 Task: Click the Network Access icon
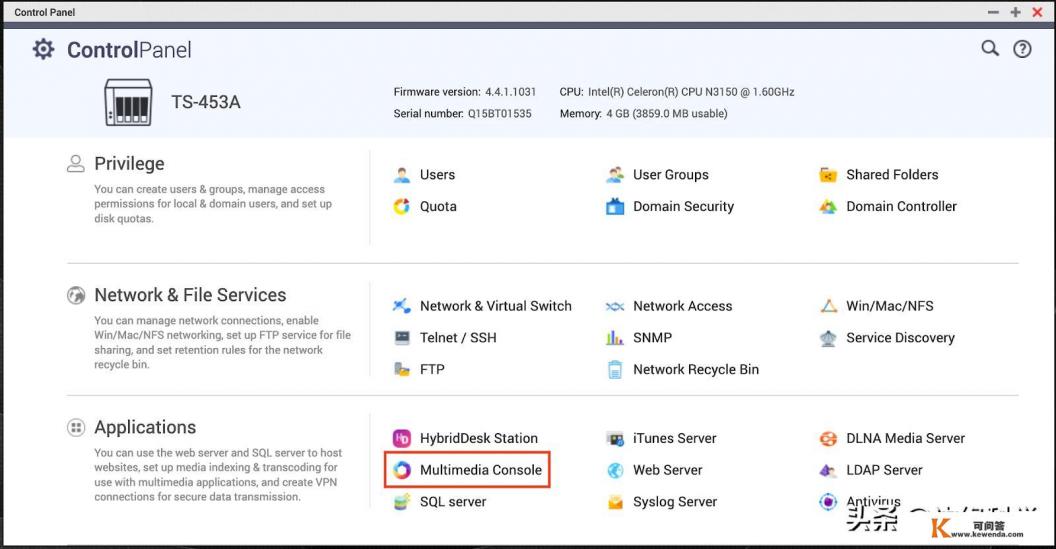pyautogui.click(x=615, y=306)
